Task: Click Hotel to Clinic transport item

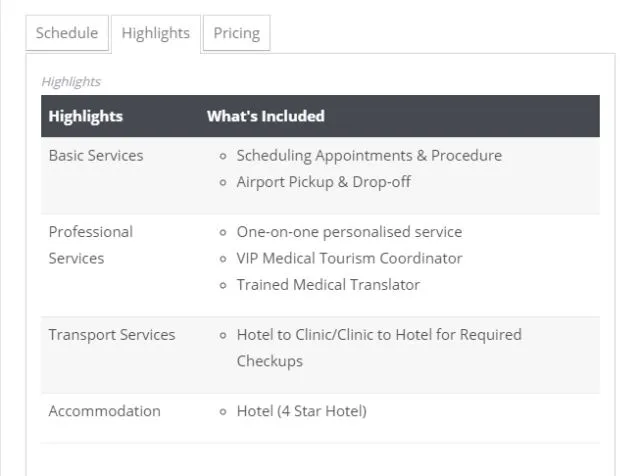Action: (x=379, y=348)
